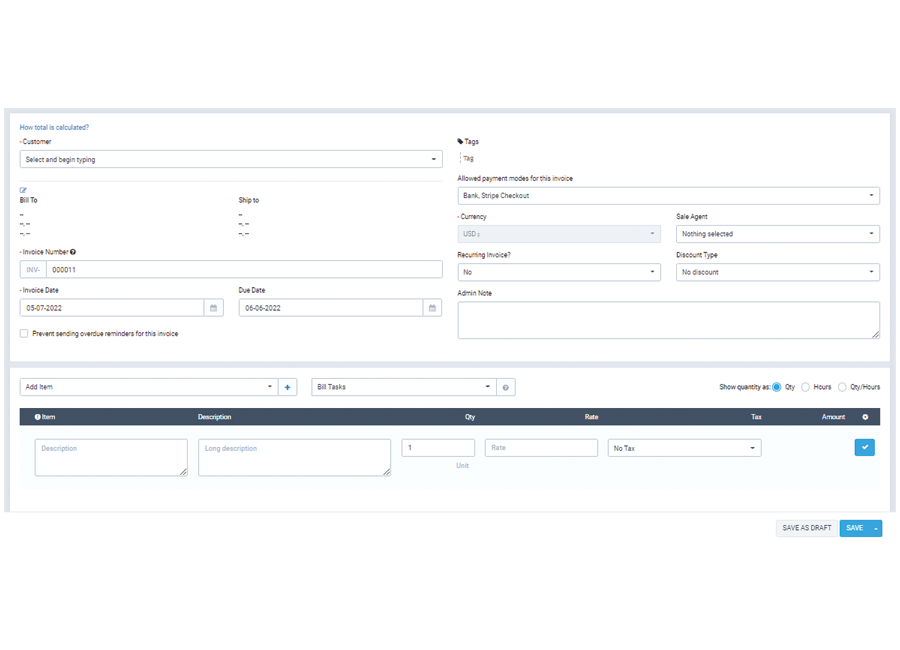Expand the Save button dropdown arrow
Screen dimensions: 900x650
876,528
